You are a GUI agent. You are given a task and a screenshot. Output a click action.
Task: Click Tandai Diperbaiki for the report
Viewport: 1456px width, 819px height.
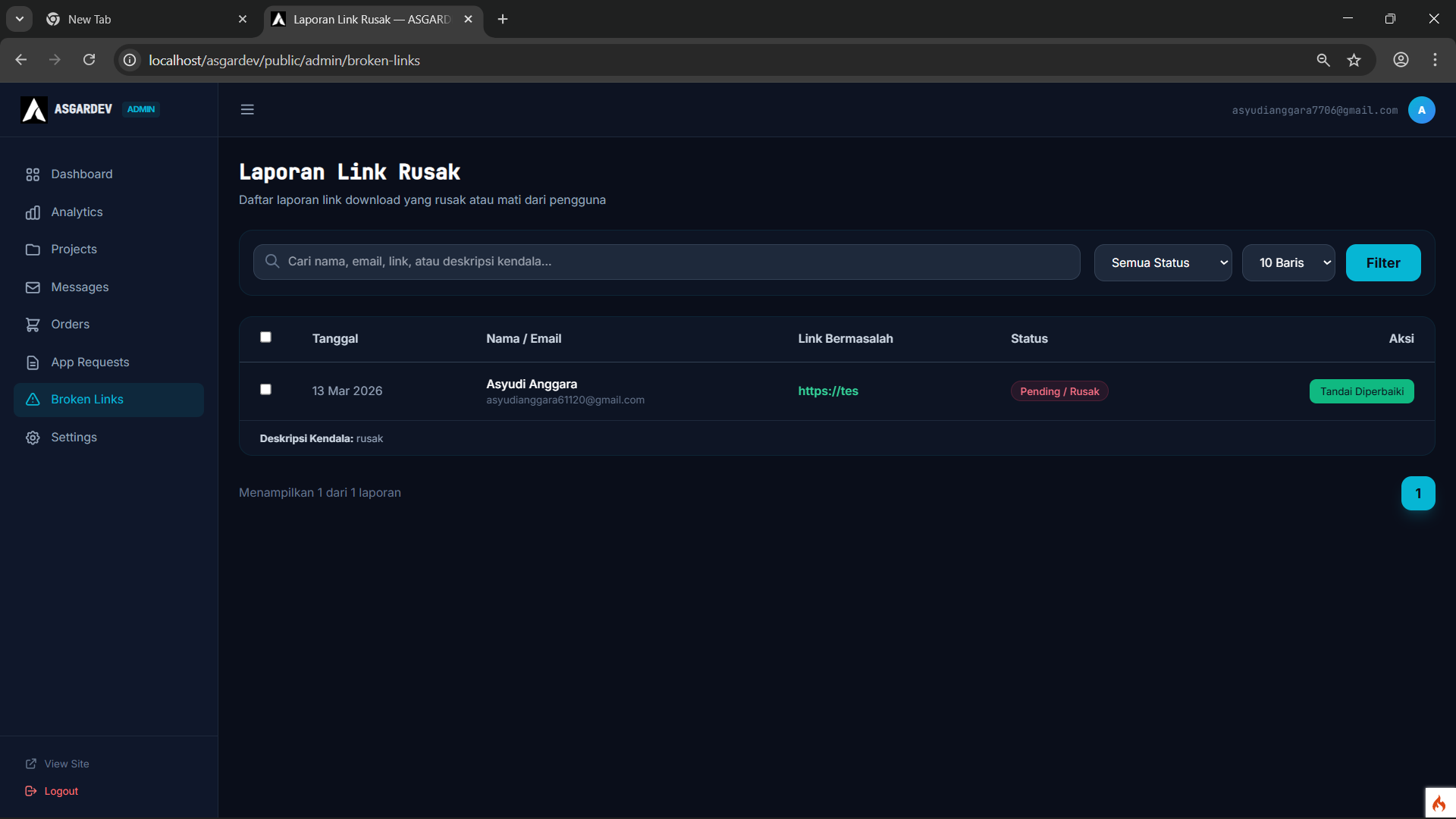pyautogui.click(x=1361, y=391)
